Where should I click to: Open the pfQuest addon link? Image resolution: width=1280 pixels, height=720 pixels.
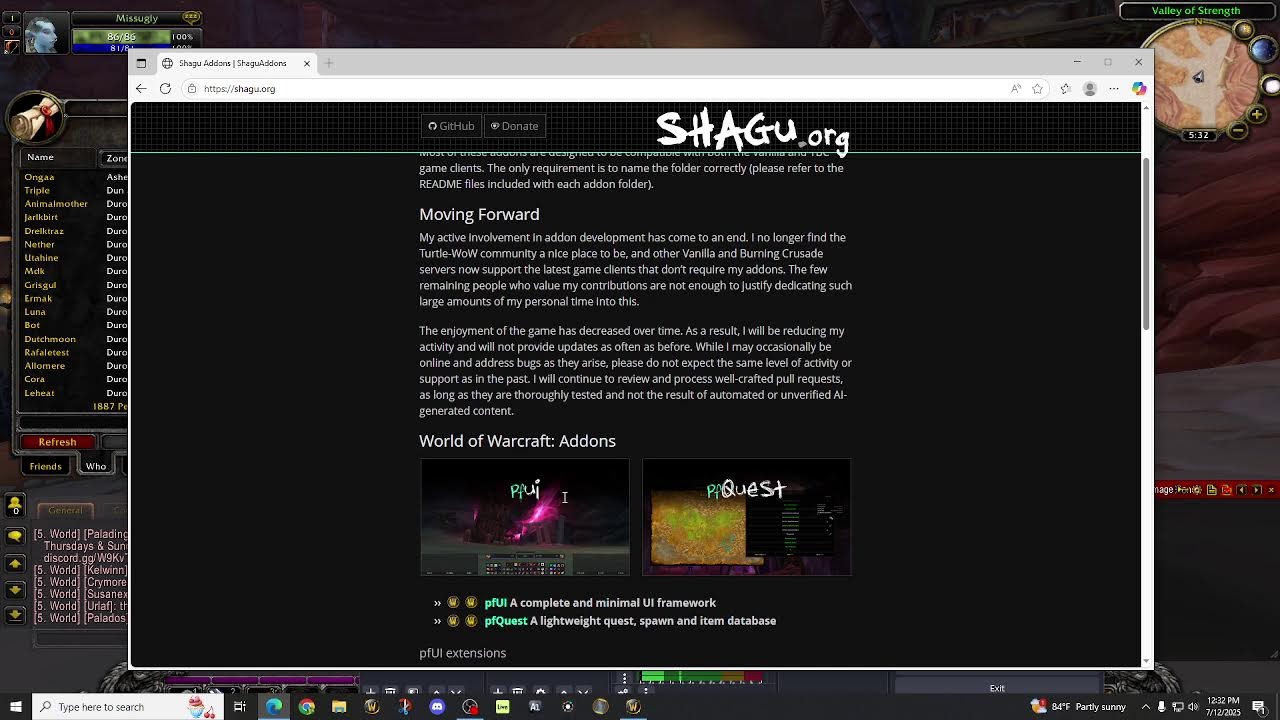tap(505, 621)
